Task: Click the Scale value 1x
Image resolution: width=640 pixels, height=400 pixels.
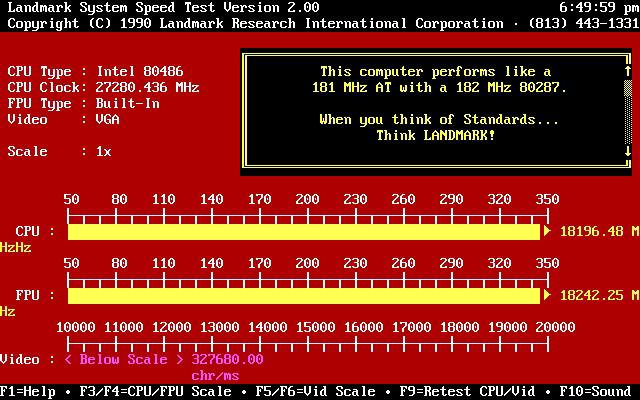Action: tap(103, 151)
